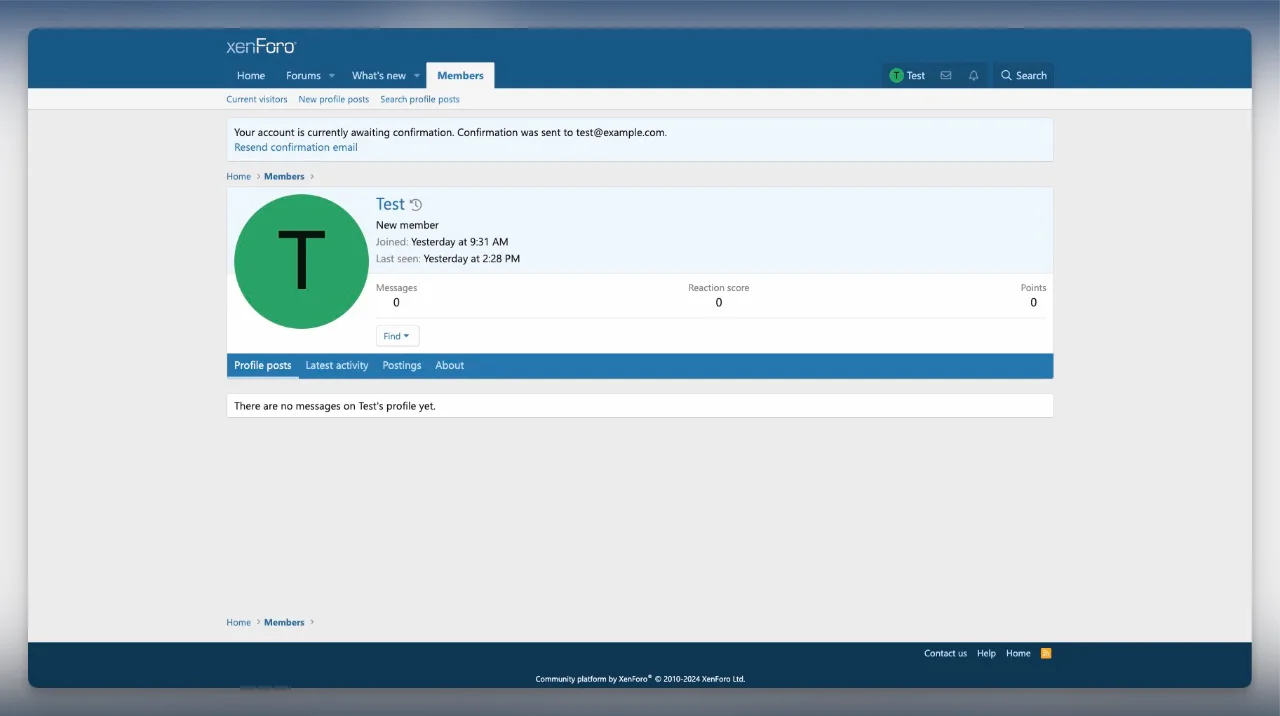This screenshot has height=716, width=1280.
Task: Open the alerts bell icon
Action: tap(973, 76)
